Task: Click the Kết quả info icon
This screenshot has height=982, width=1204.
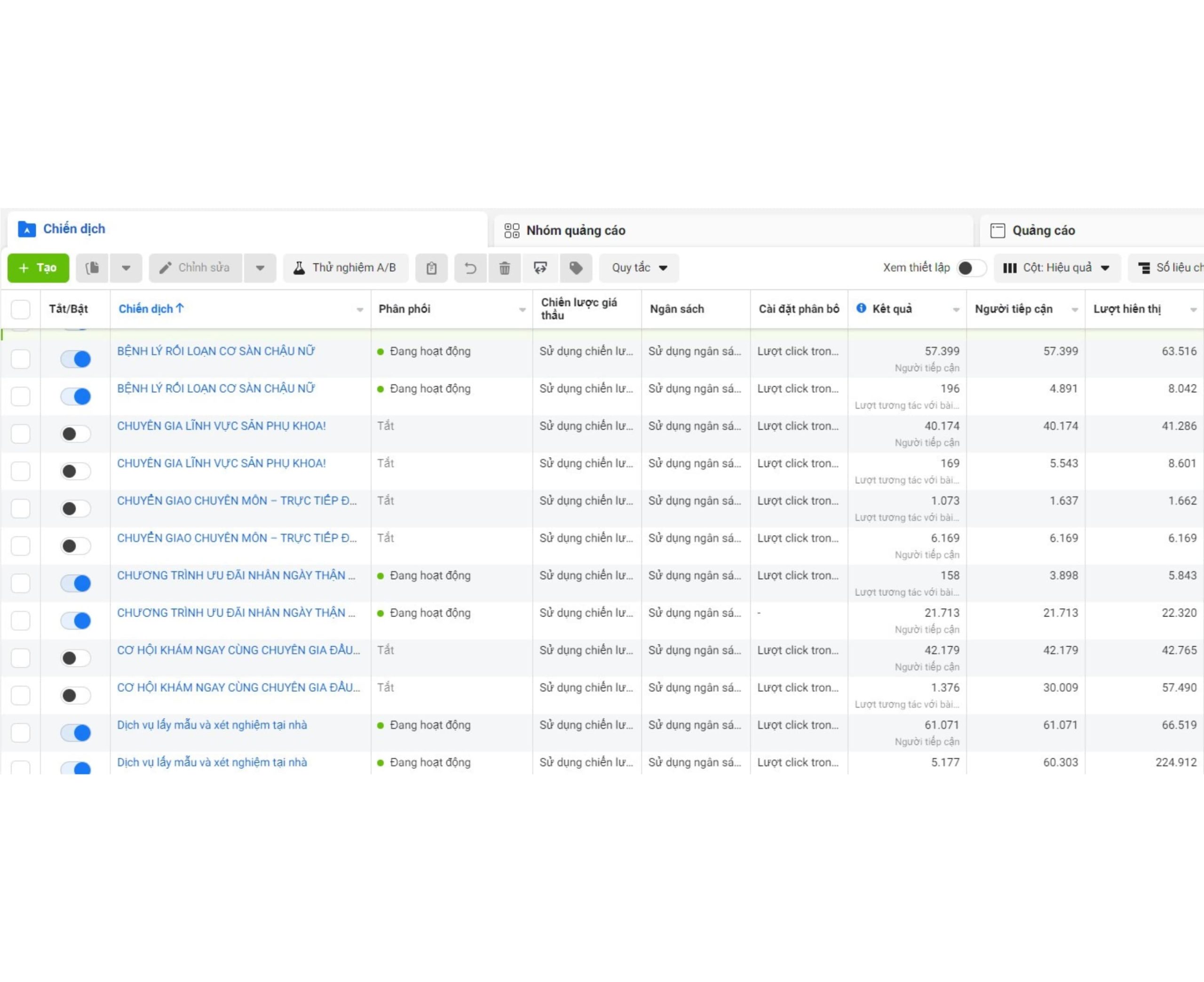Action: click(x=861, y=309)
